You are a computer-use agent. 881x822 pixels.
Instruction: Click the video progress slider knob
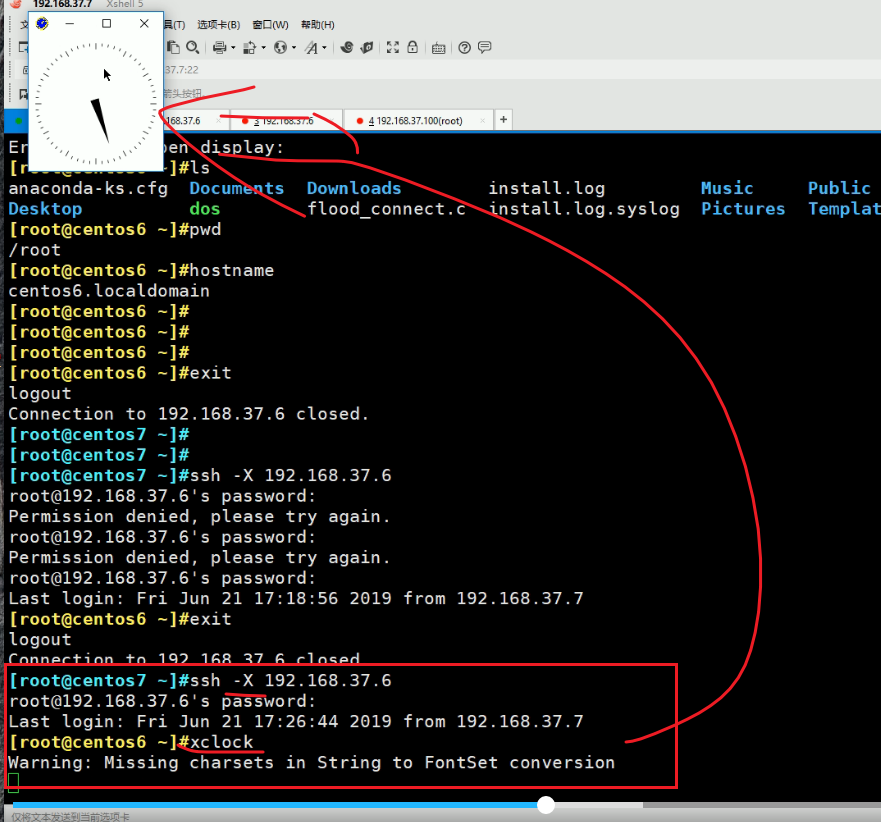coord(546,805)
